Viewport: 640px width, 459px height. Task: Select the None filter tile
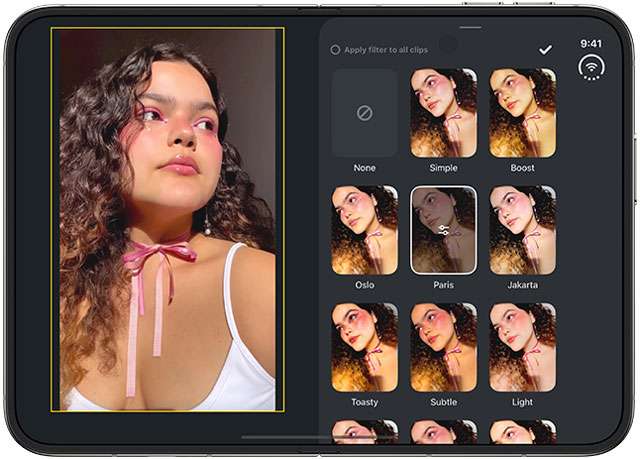[x=364, y=113]
